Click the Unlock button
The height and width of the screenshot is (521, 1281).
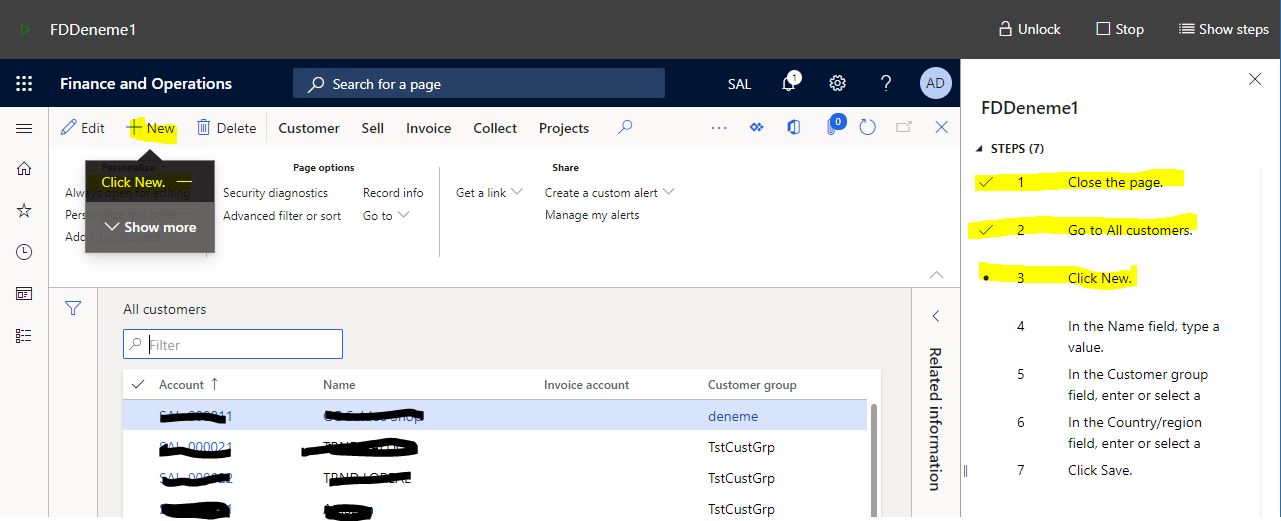click(1029, 29)
